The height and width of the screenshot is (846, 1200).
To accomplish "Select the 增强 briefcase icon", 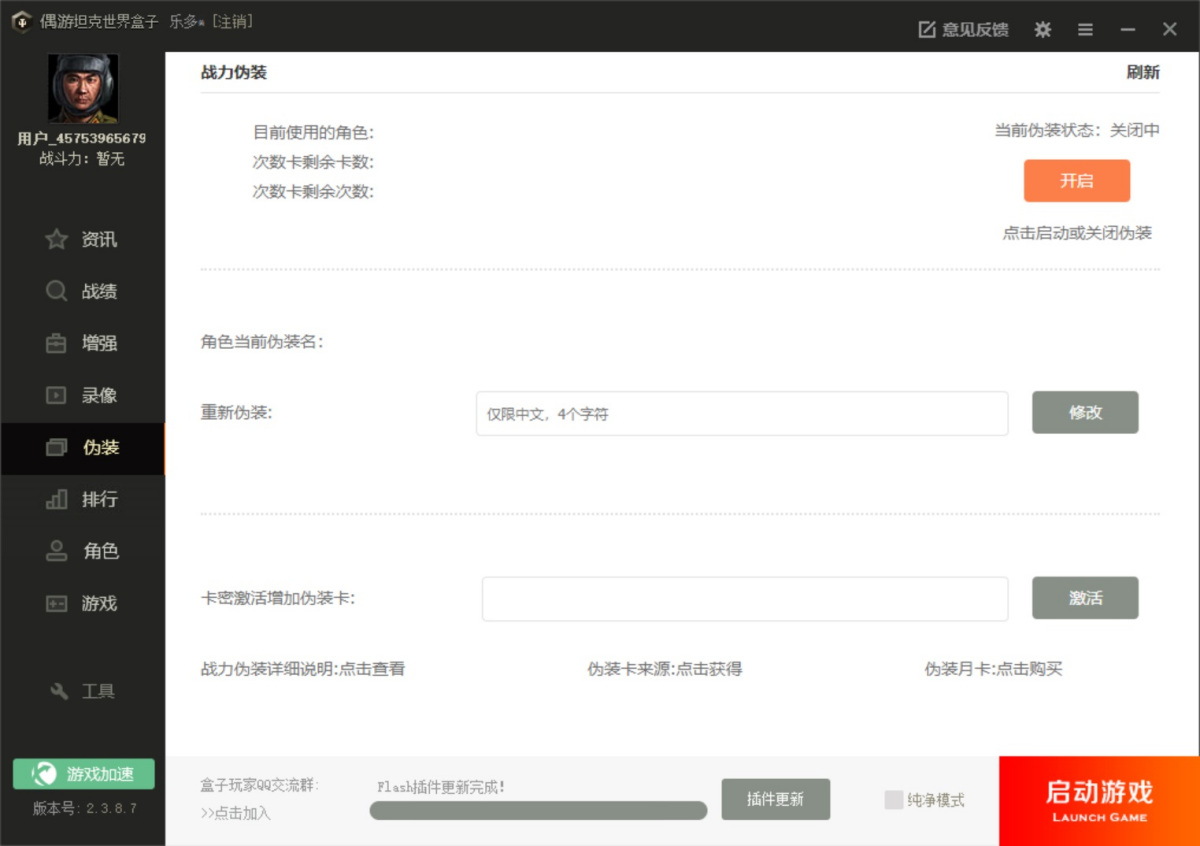I will point(57,344).
